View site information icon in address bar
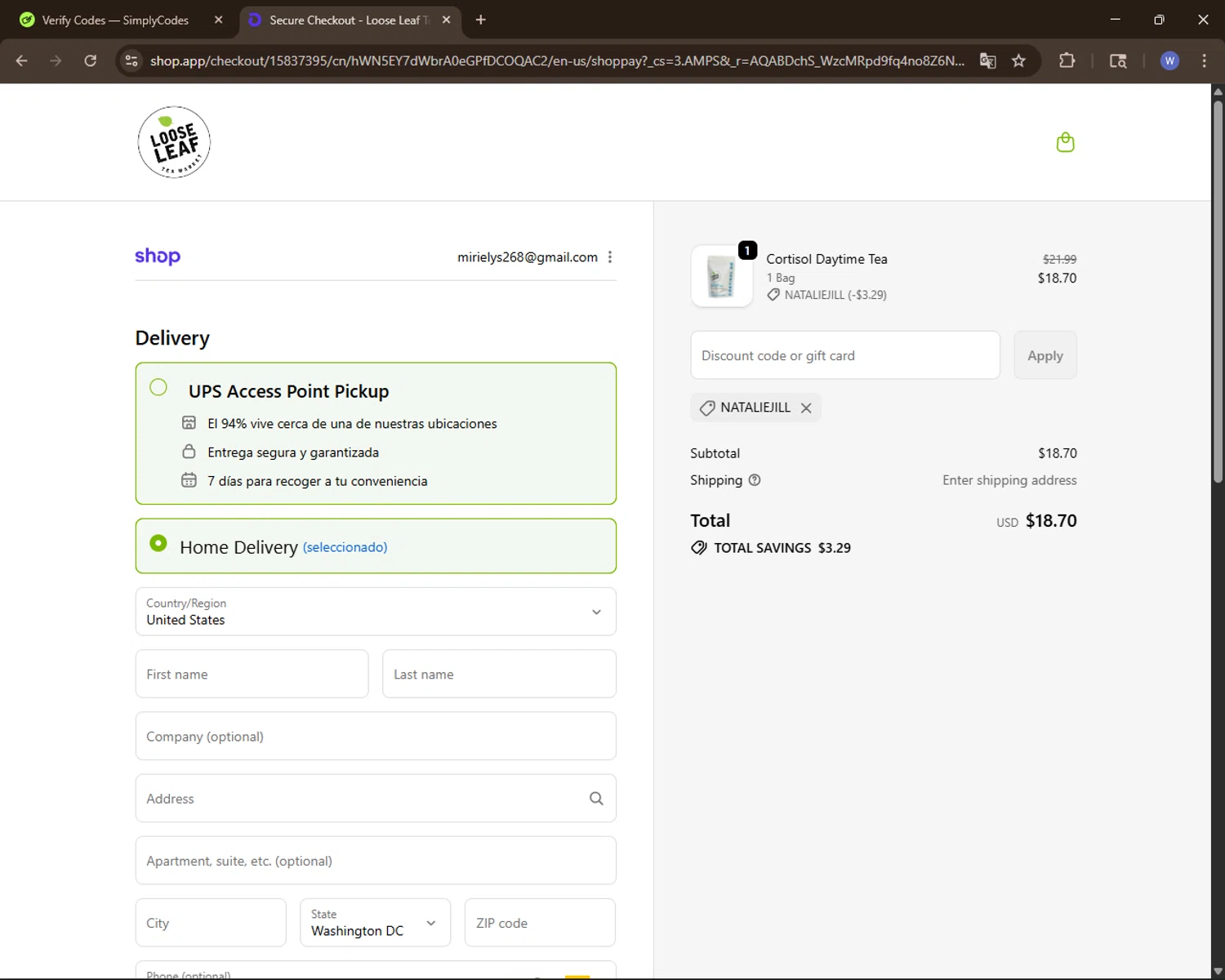Viewport: 1225px width, 980px height. pyautogui.click(x=131, y=60)
